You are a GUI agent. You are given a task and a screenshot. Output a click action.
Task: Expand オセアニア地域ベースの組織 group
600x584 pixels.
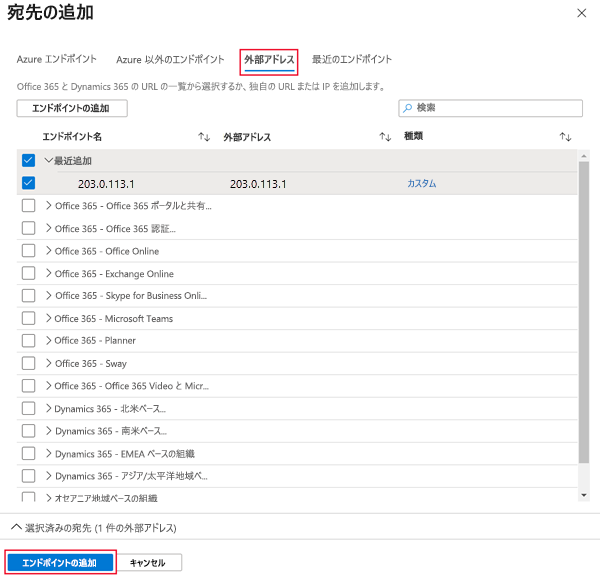pyautogui.click(x=49, y=498)
